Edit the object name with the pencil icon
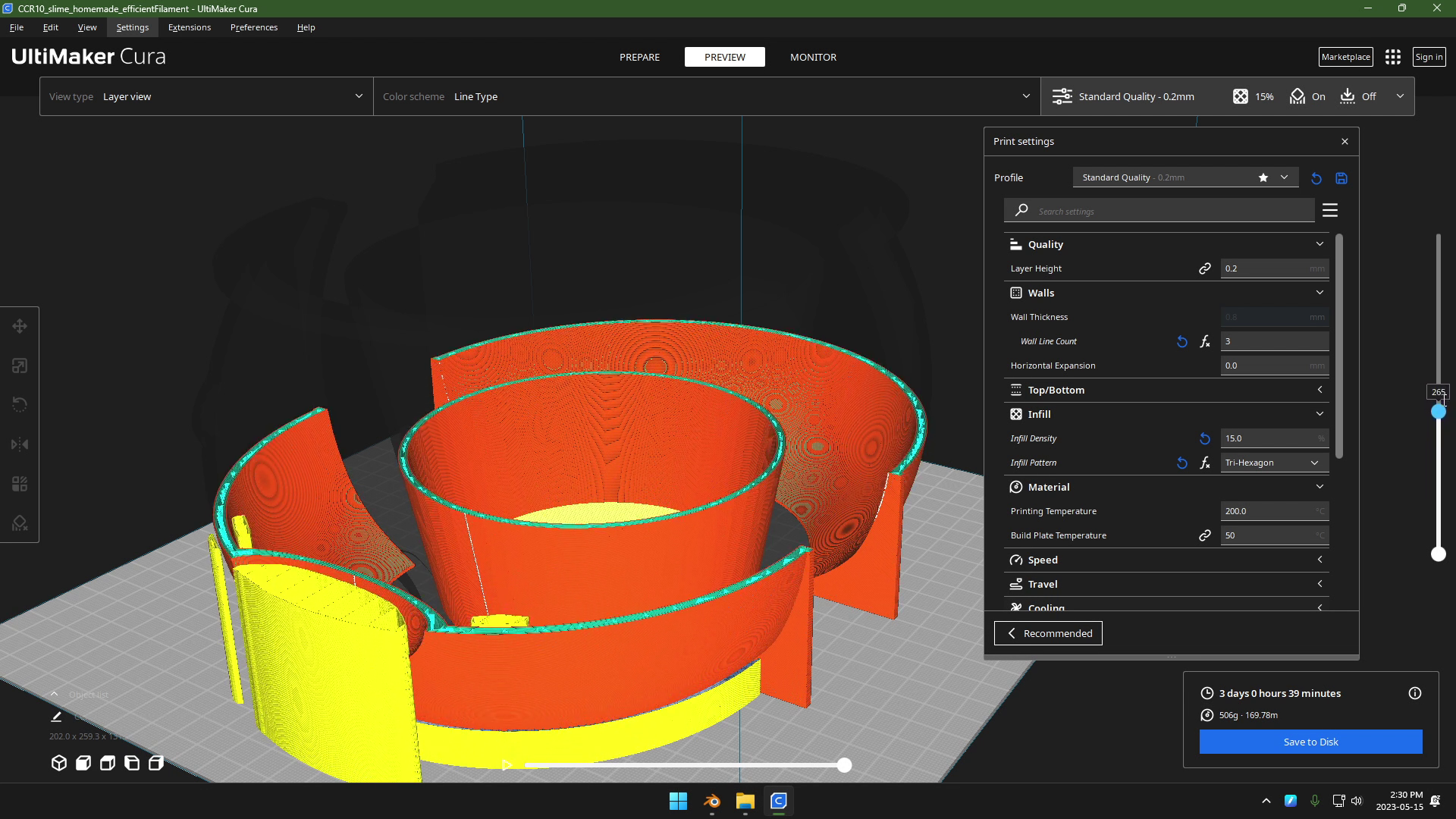 tap(56, 717)
